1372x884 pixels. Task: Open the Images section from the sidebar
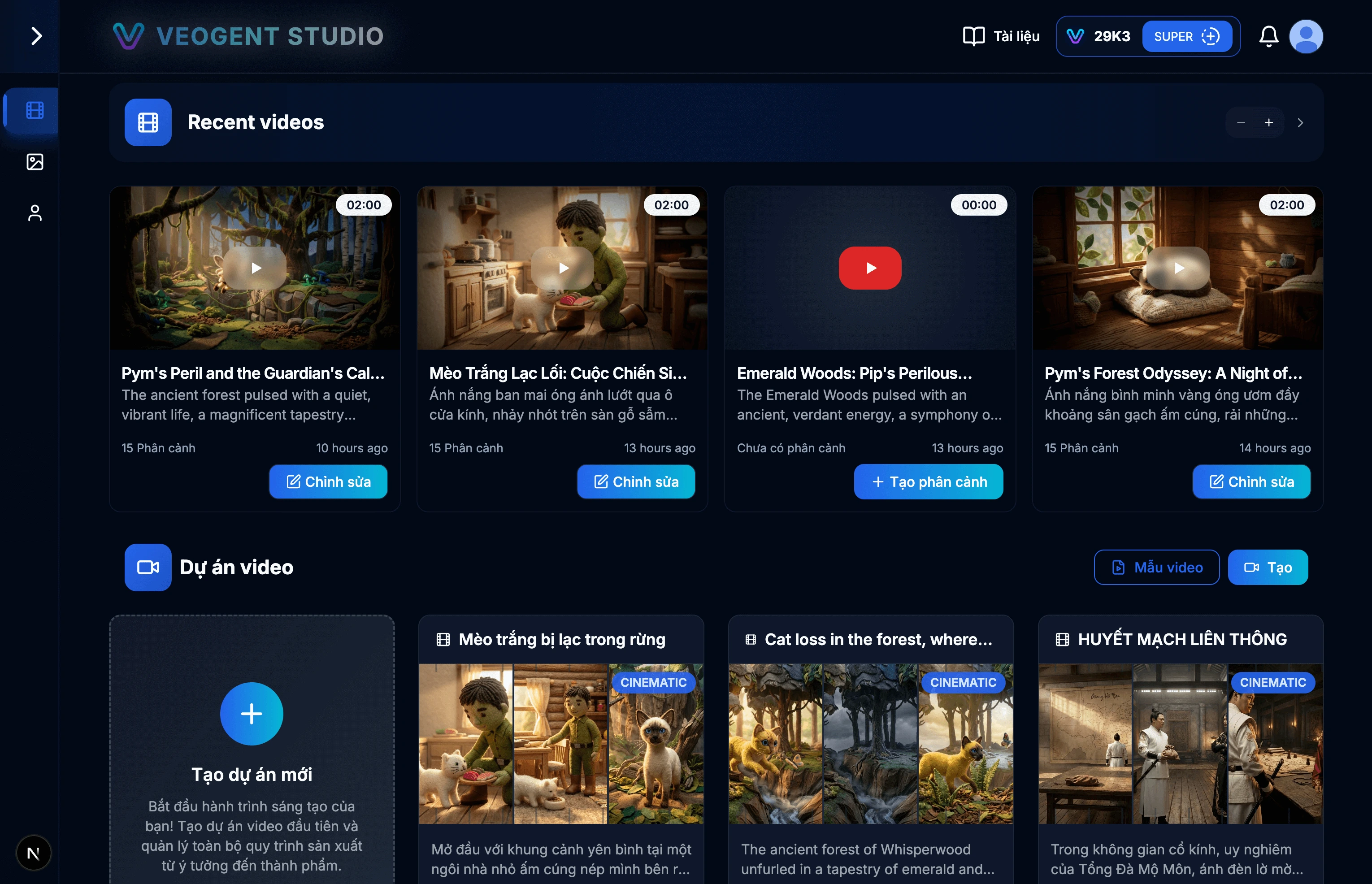(x=35, y=162)
